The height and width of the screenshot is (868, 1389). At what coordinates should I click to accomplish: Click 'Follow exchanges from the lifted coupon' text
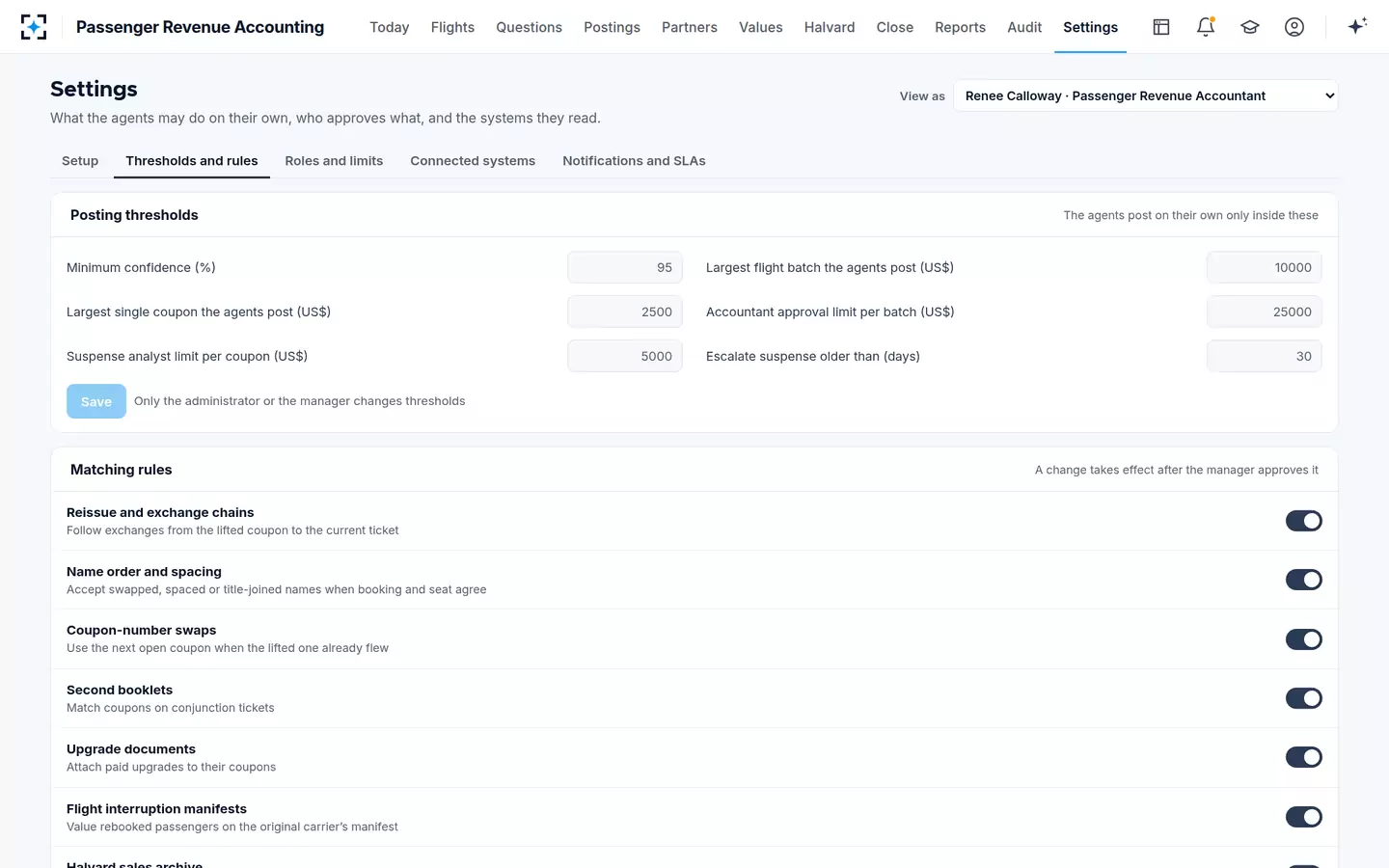(232, 530)
